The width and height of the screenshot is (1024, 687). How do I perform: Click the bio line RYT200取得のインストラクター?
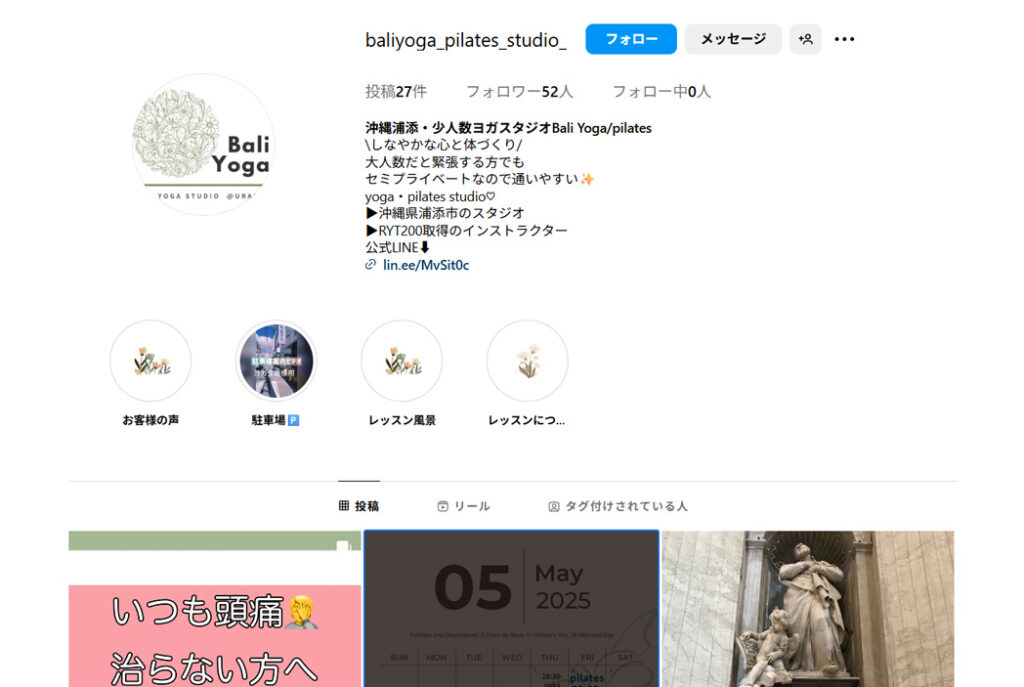(x=466, y=230)
